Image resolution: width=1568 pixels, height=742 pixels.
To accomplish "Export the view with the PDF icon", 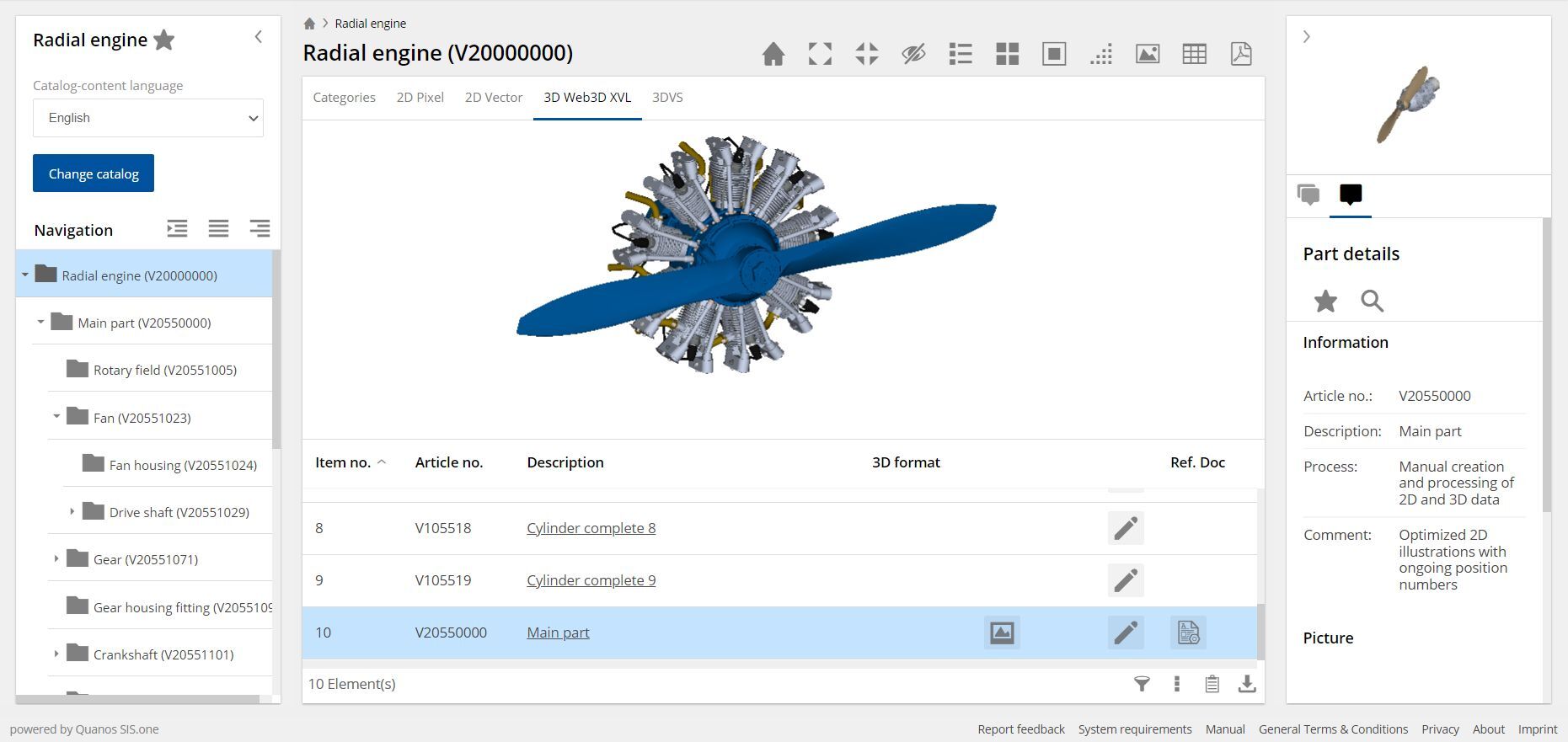I will [1240, 54].
